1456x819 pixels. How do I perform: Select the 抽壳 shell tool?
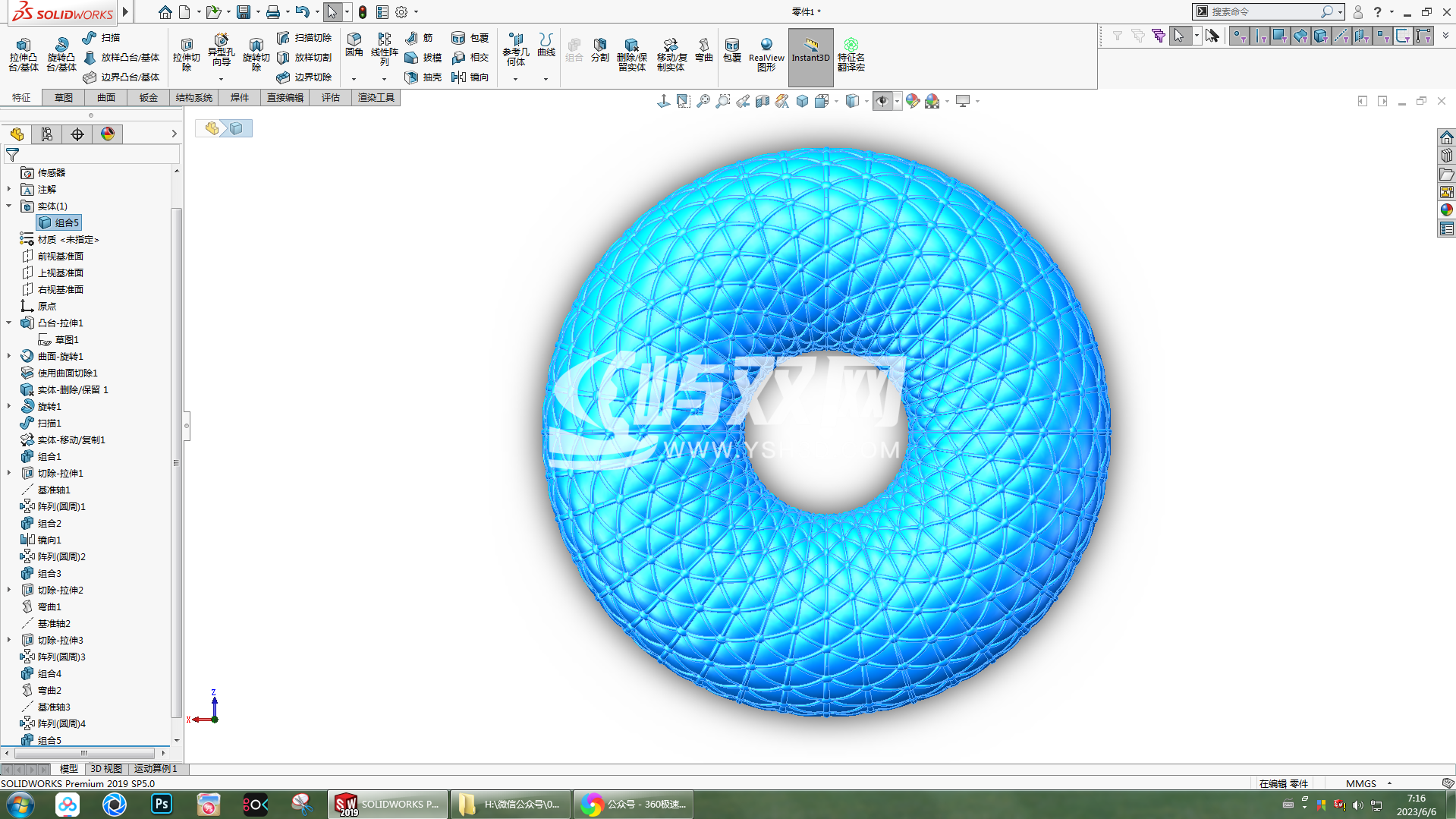pos(423,77)
